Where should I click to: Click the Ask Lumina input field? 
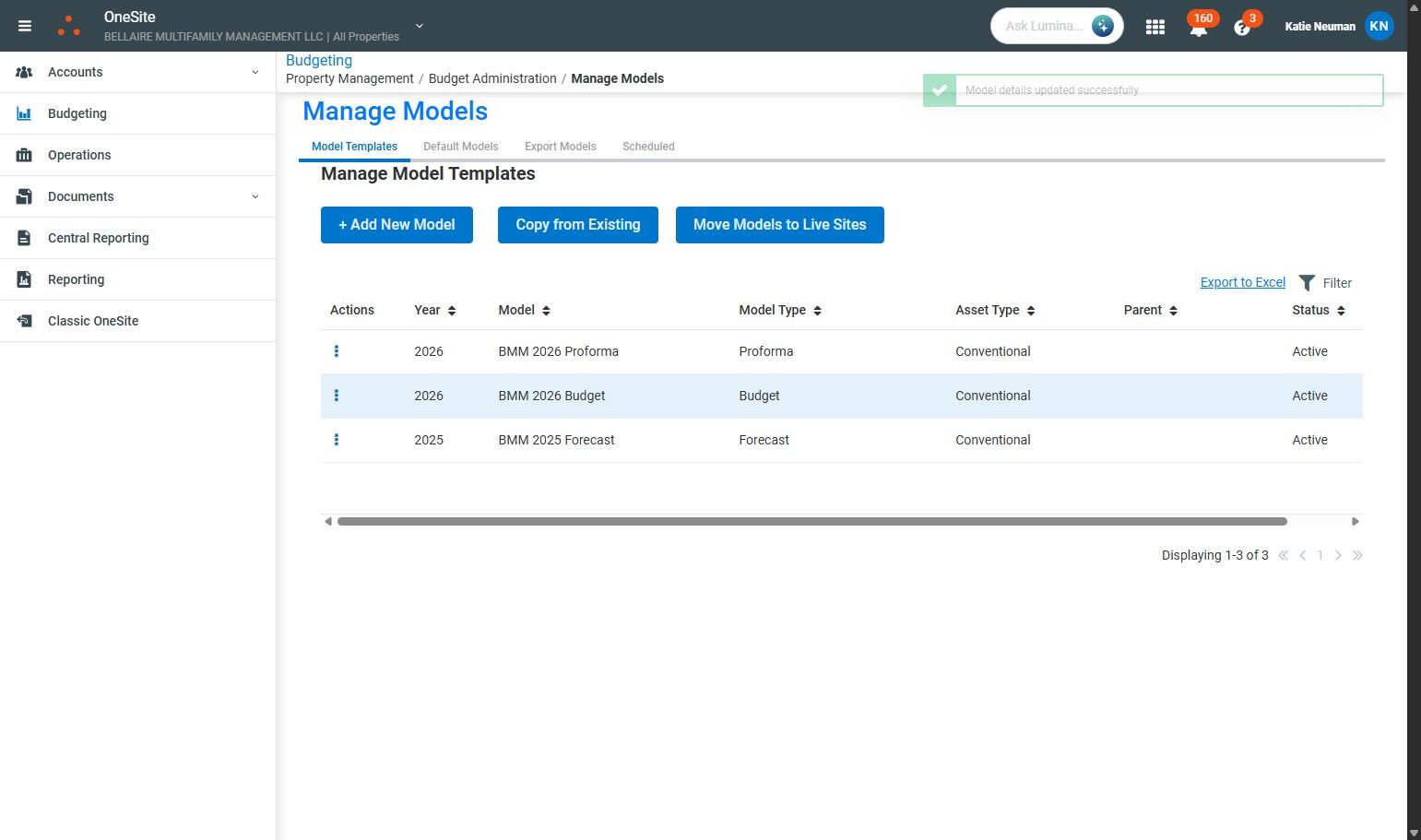[x=1044, y=26]
